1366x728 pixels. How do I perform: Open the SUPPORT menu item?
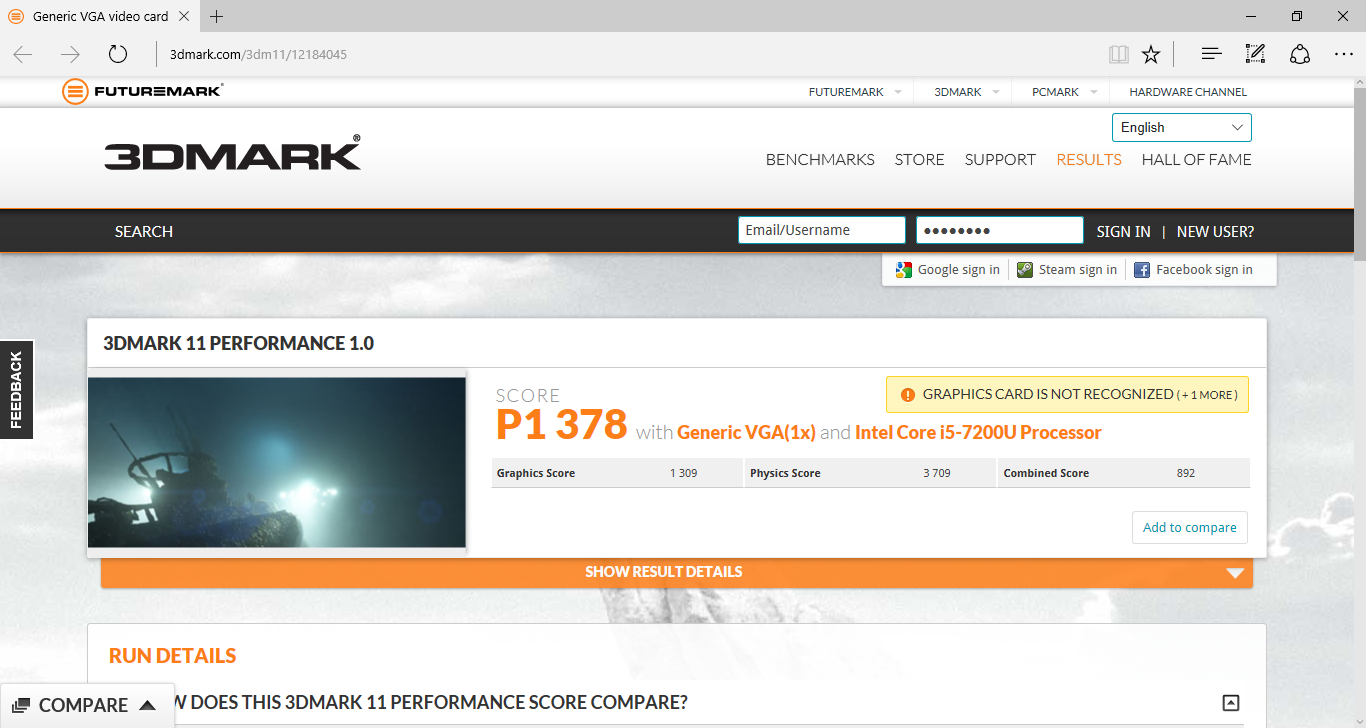[1000, 160]
